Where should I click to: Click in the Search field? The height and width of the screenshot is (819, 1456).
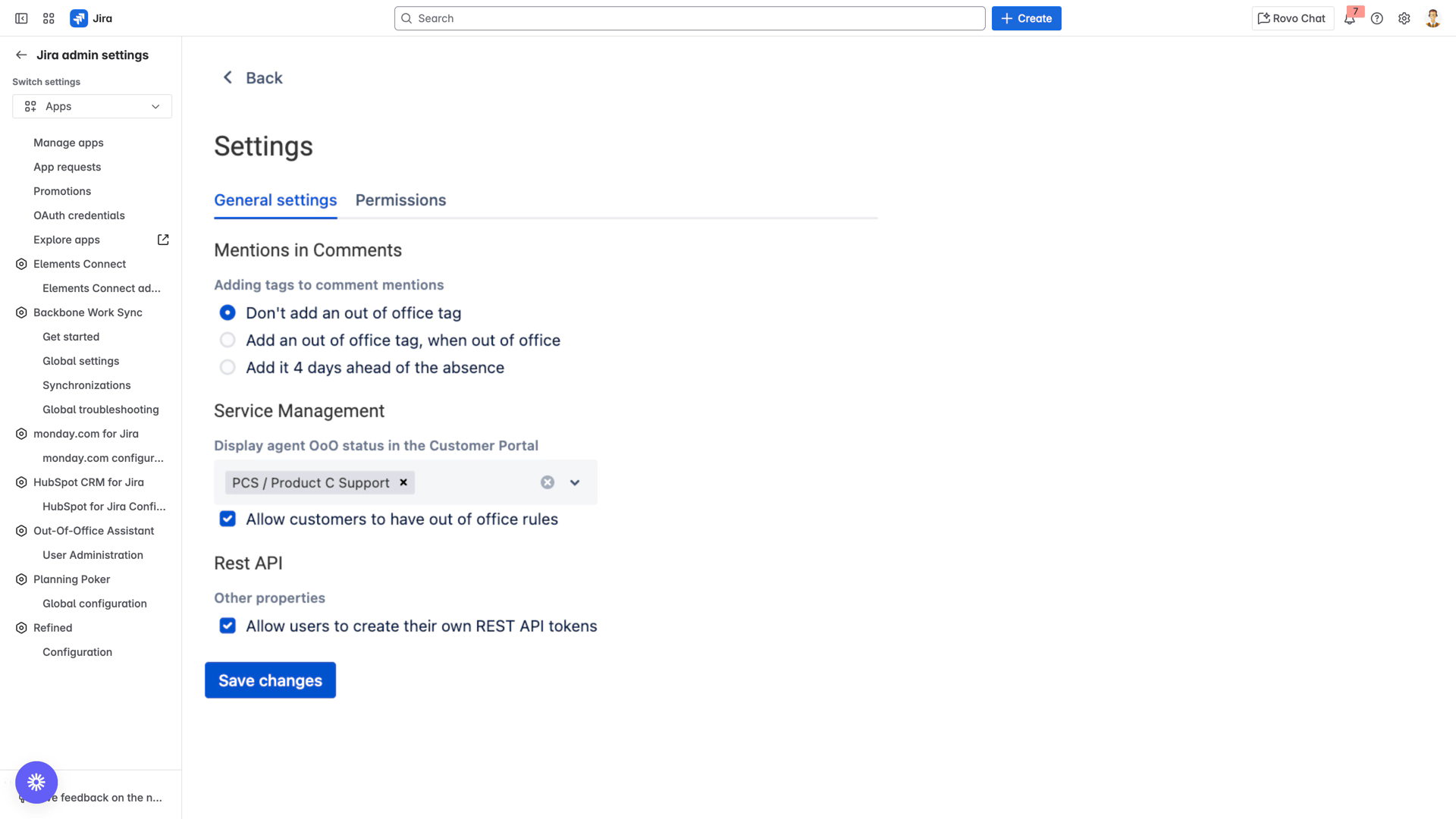[689, 18]
